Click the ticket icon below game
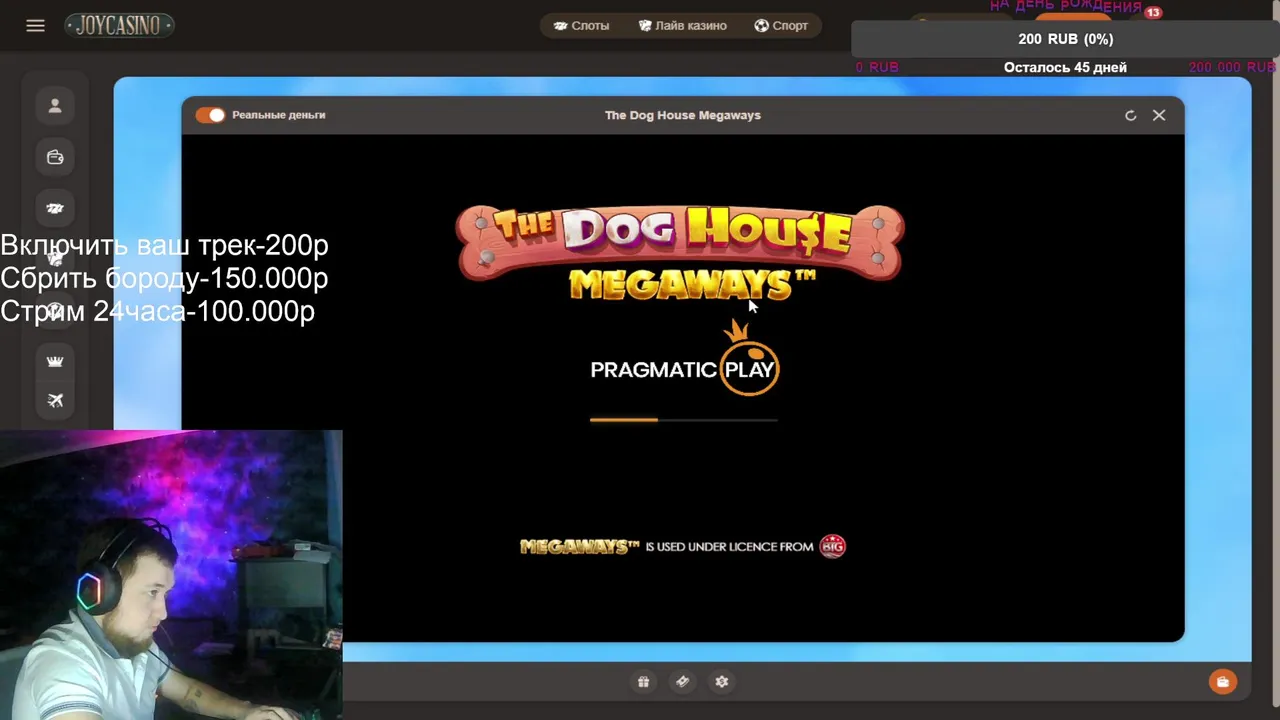Image resolution: width=1280 pixels, height=720 pixels. click(x=682, y=682)
